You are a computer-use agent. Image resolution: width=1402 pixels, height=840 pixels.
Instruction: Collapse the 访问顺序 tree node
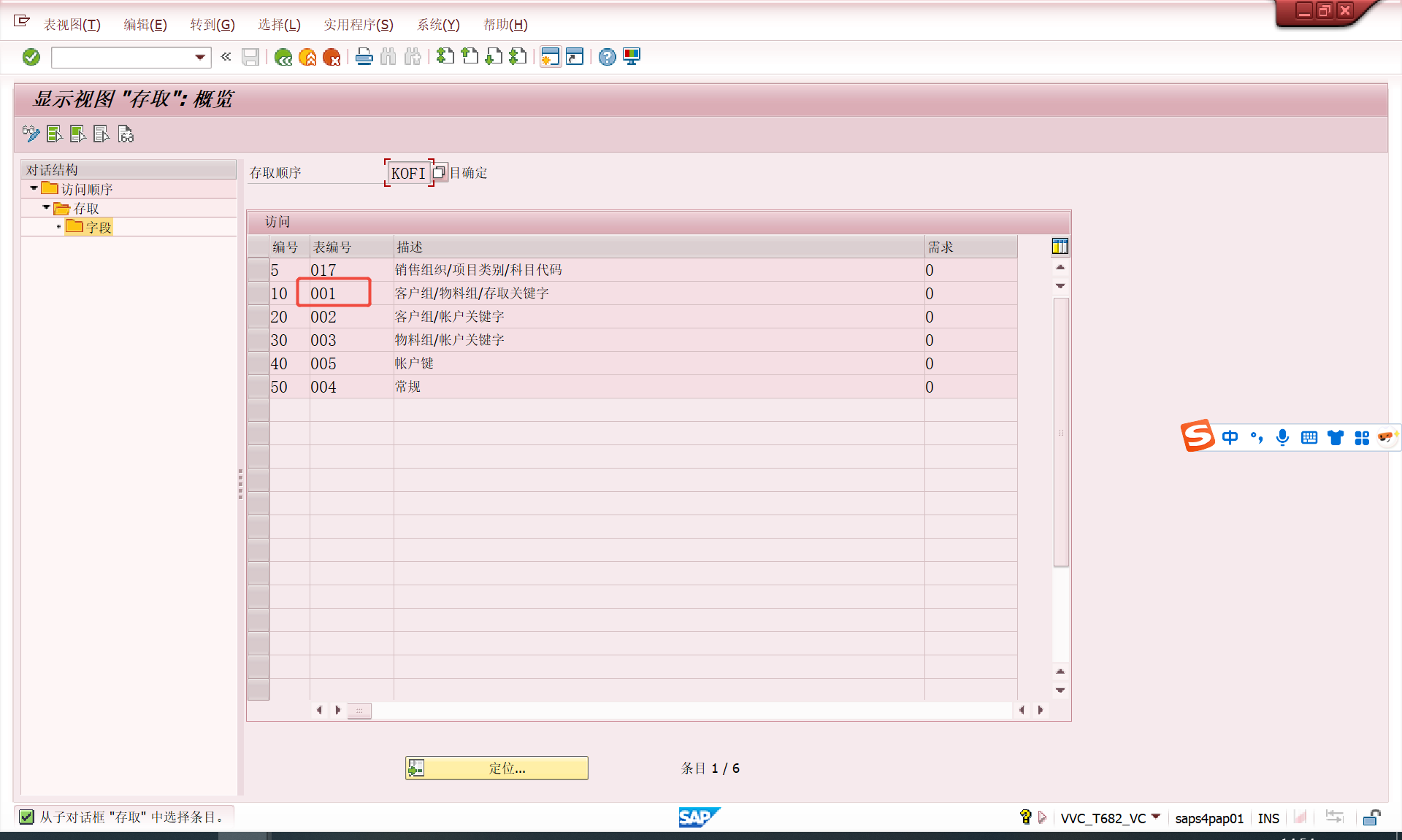[34, 189]
